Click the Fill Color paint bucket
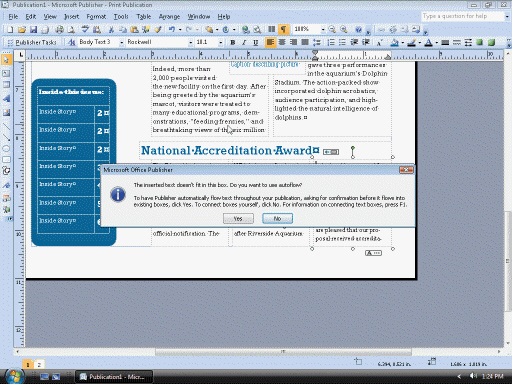Image resolution: width=512 pixels, height=384 pixels. coord(395,43)
